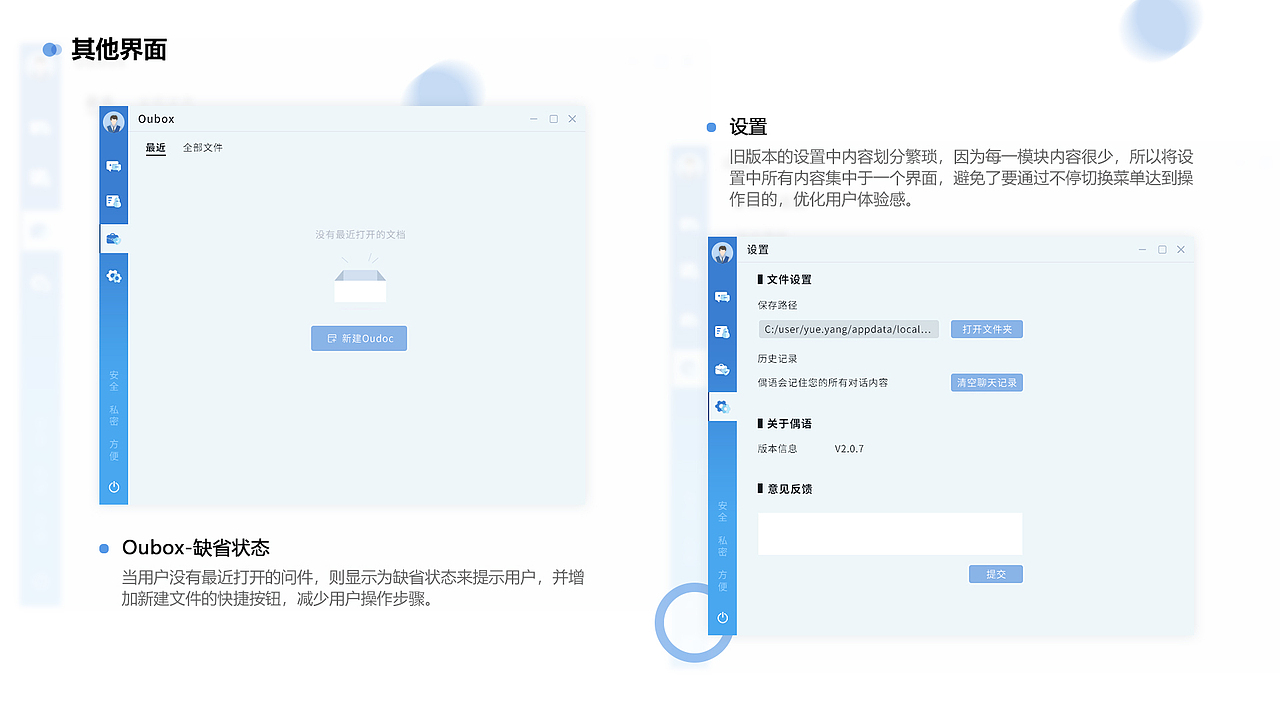Open the briefcase Oubox icon in 设置 window sidebar

[x=722, y=369]
